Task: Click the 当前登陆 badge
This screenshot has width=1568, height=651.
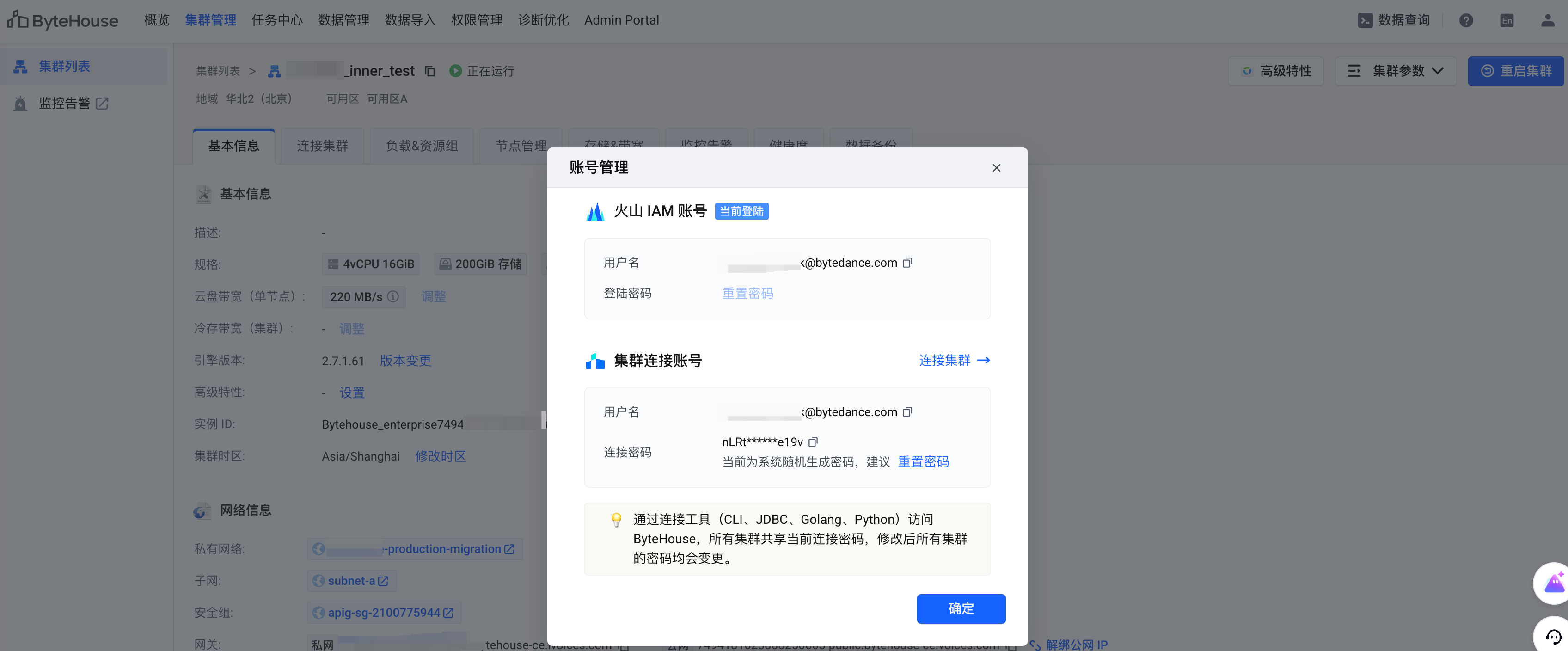Action: click(741, 211)
